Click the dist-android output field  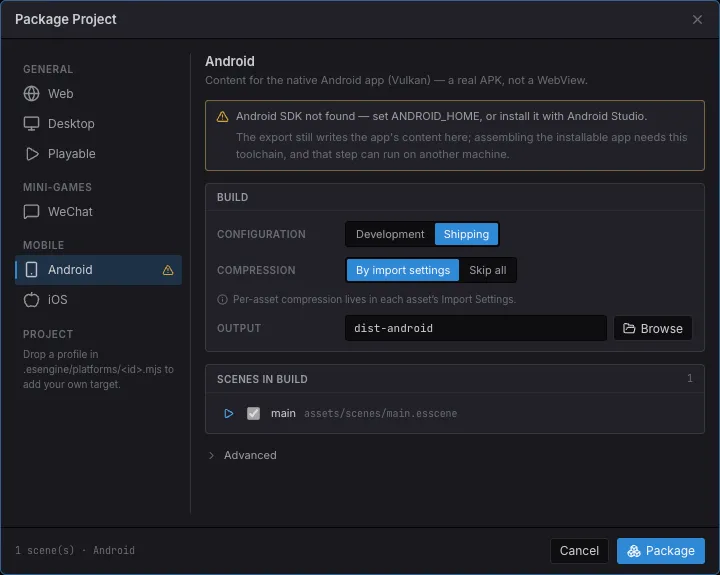coord(476,328)
